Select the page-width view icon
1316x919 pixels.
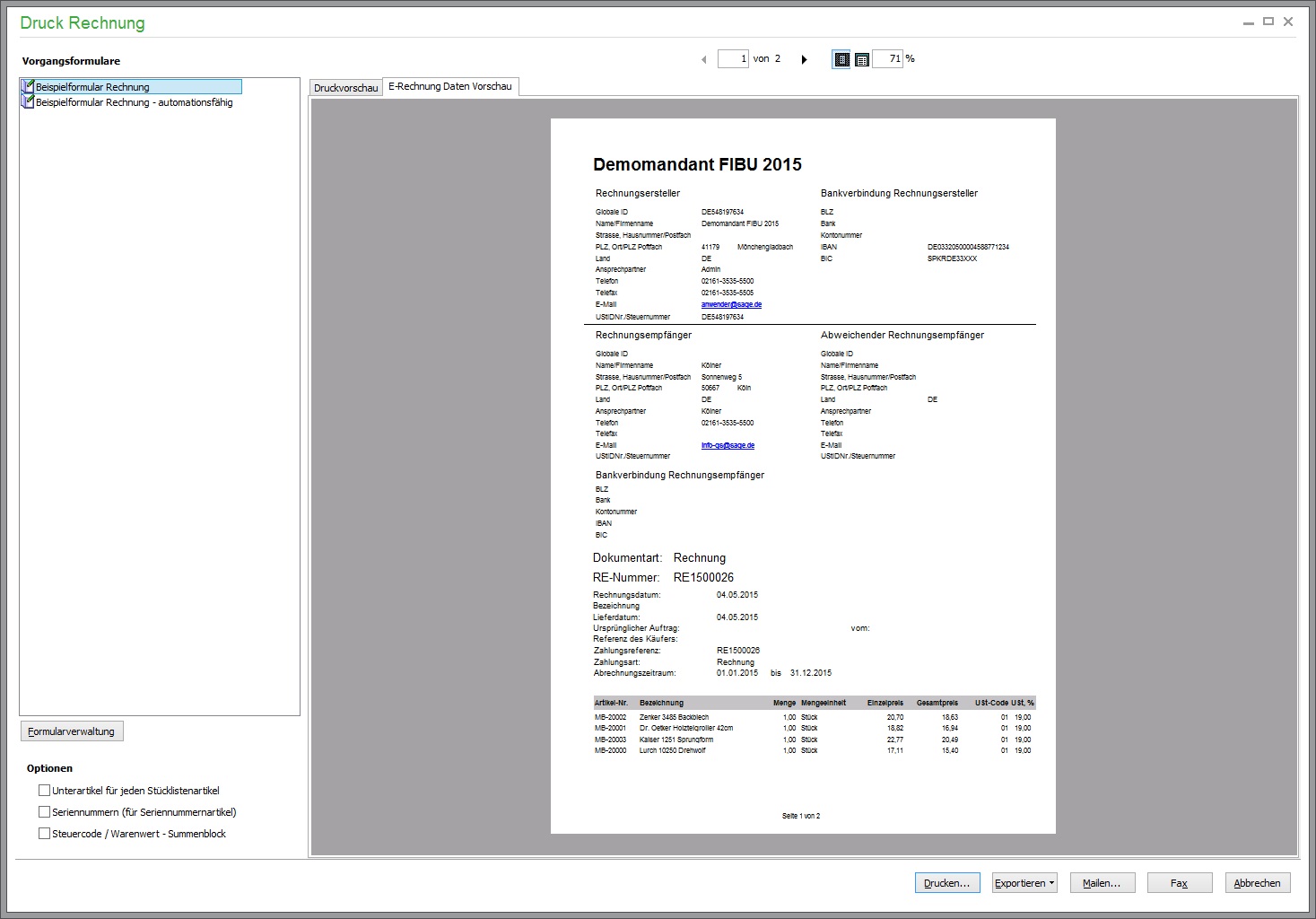tap(862, 59)
